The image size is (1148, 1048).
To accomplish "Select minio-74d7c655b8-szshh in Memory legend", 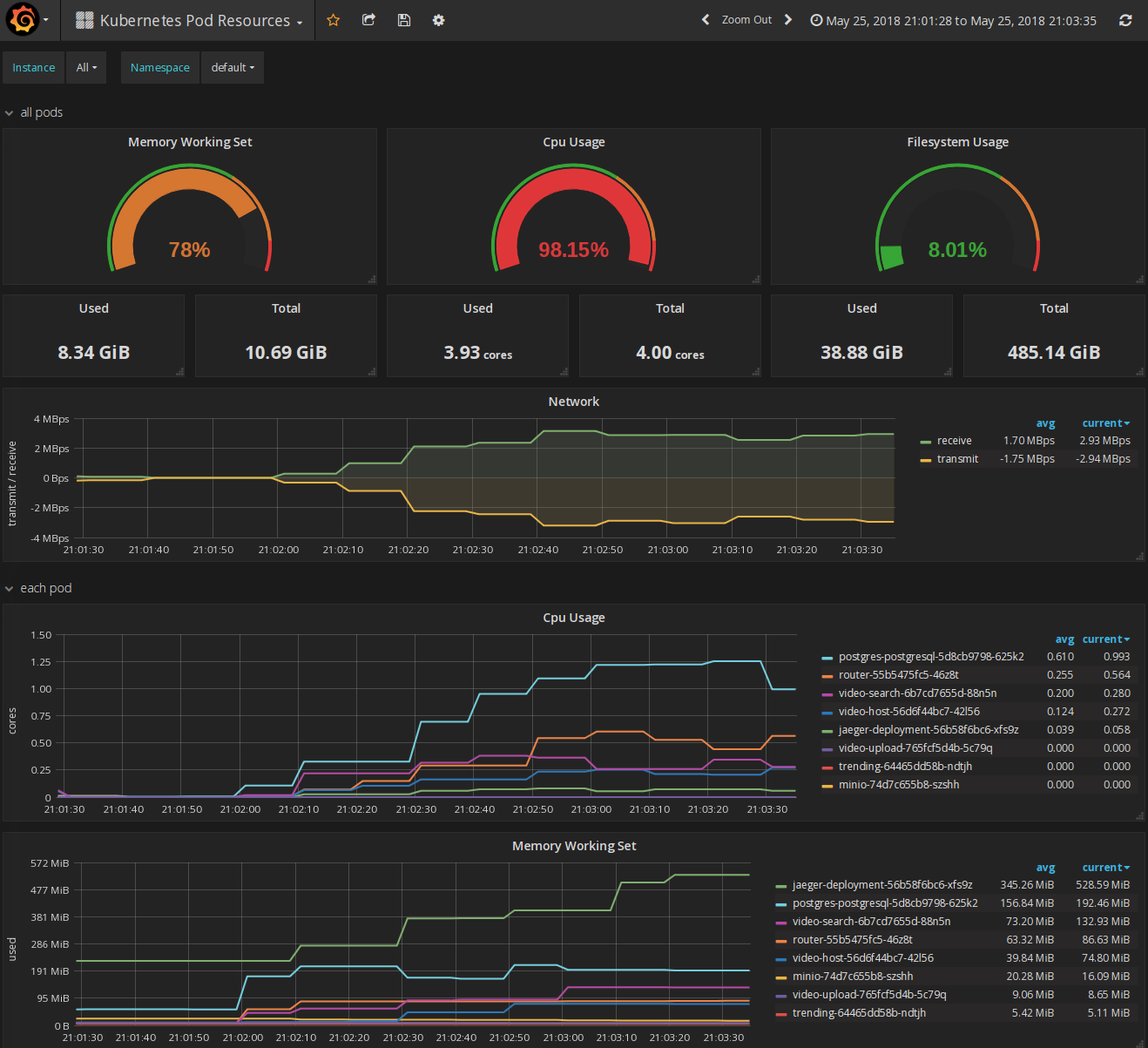I will [853, 977].
